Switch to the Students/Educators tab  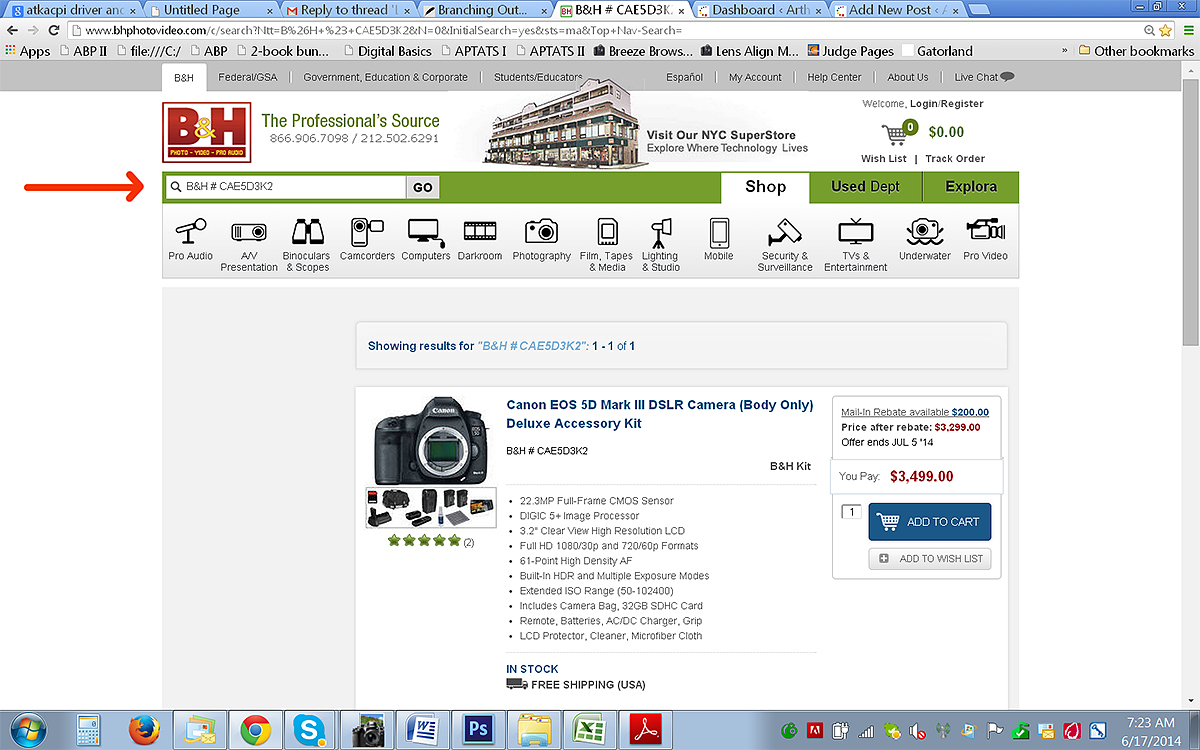point(538,77)
